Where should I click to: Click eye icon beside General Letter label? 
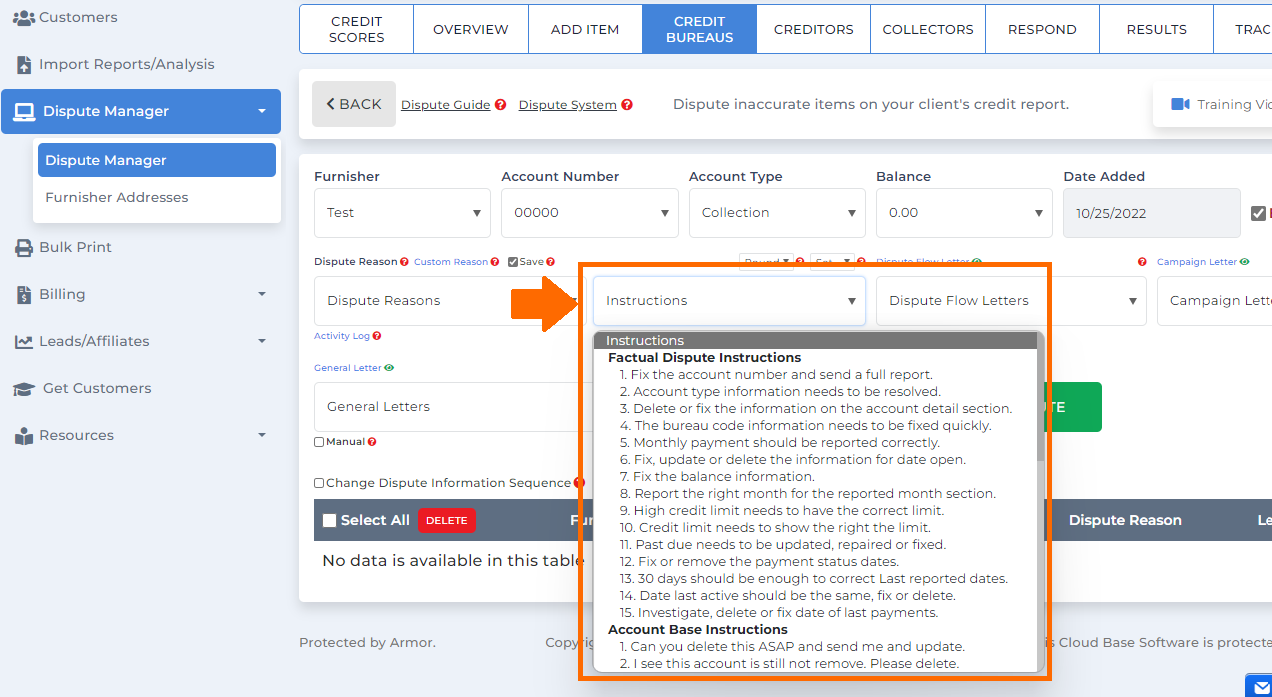(x=389, y=368)
